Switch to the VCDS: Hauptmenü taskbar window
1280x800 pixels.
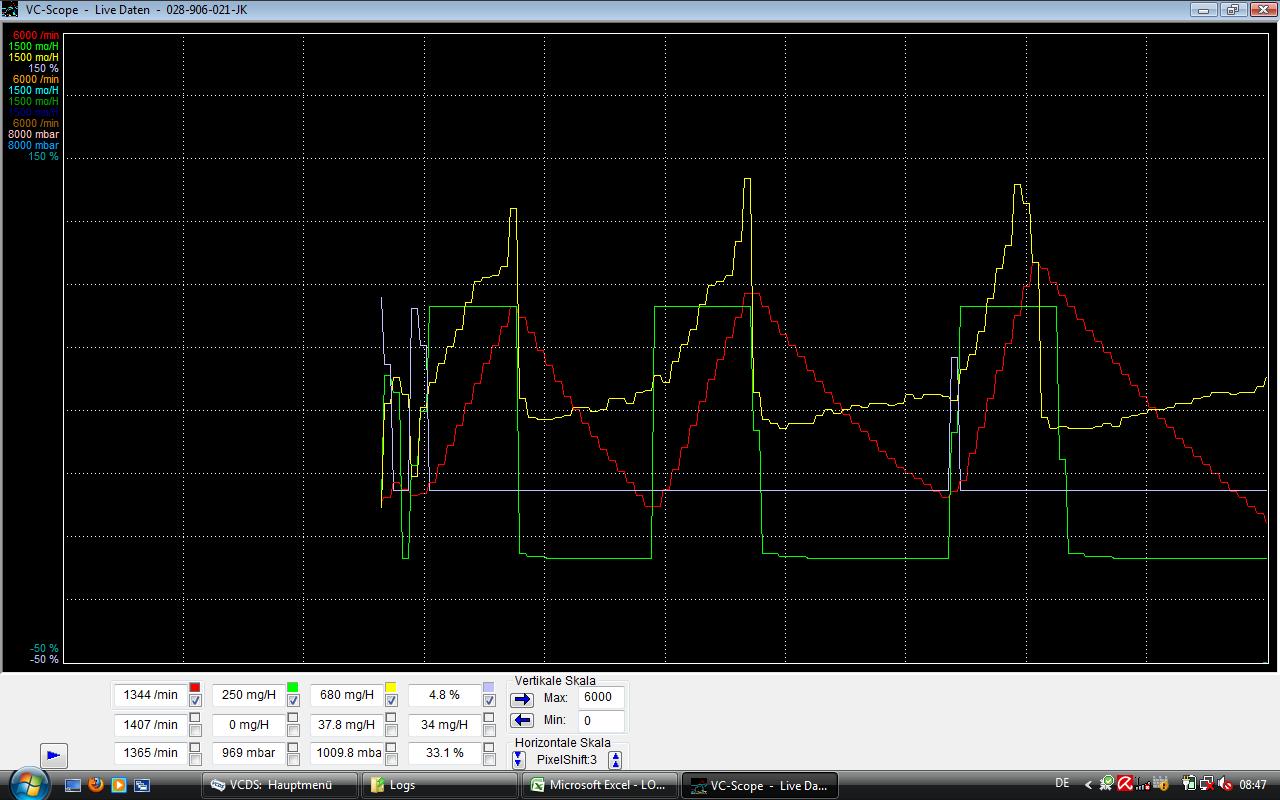click(280, 785)
